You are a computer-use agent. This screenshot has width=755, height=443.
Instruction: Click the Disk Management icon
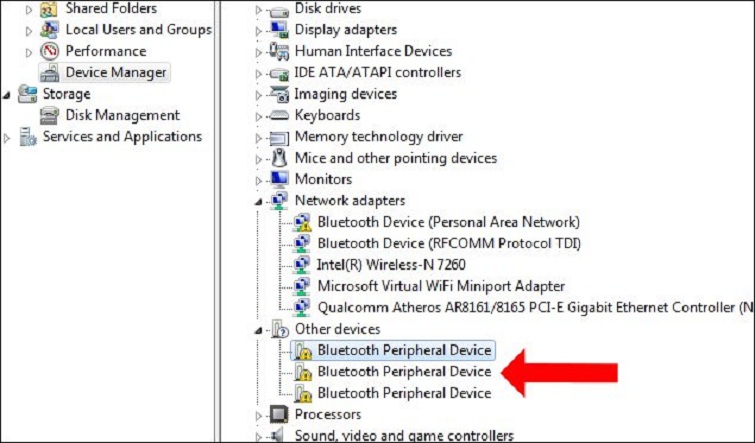tap(50, 115)
